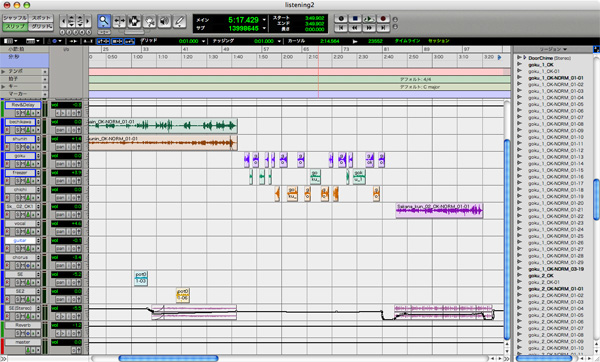Click the Fast Forward transport button

tap(368, 28)
